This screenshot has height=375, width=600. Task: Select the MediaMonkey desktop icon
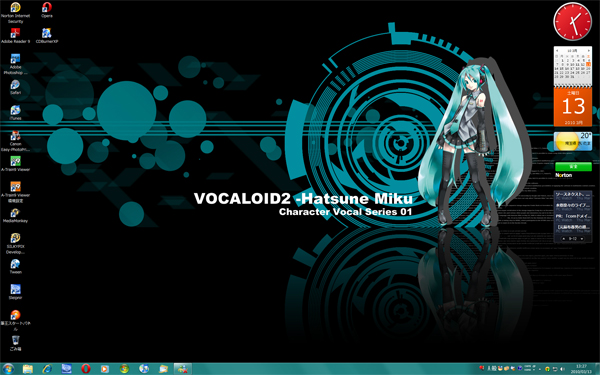pos(15,213)
